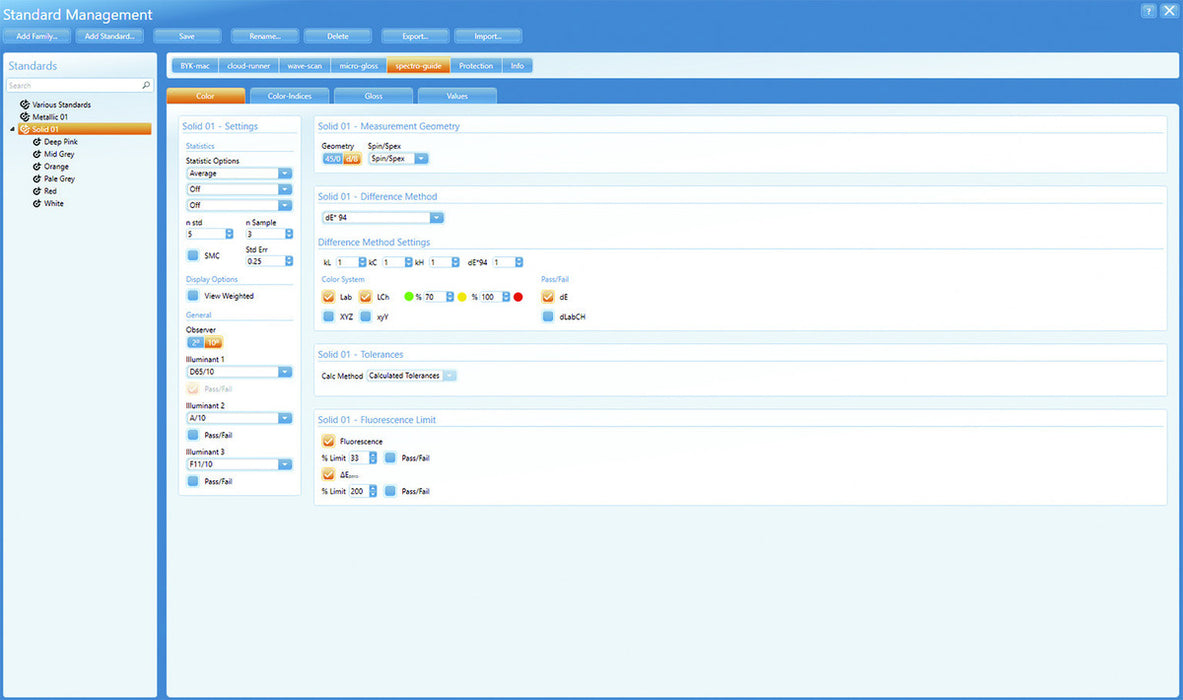Enable the SMC checkbox
Image resolution: width=1183 pixels, height=700 pixels.
[x=193, y=255]
